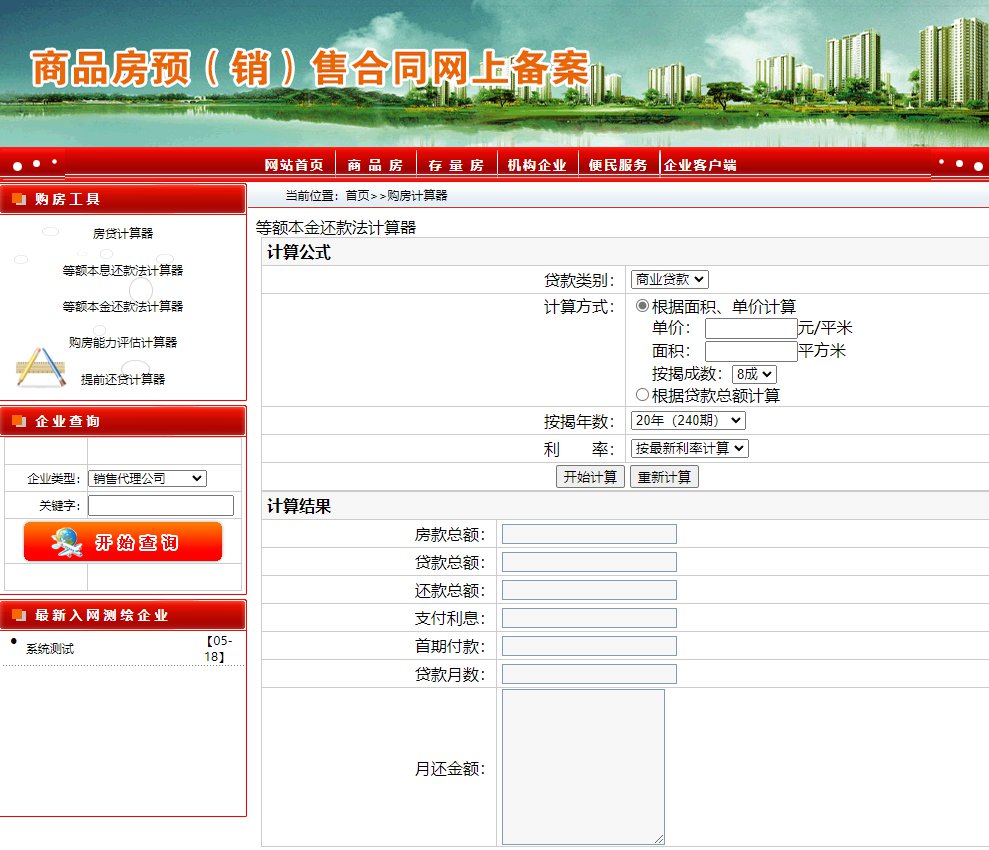
Task: Click the orange square icon beside 购房工具
Action: tap(18, 199)
